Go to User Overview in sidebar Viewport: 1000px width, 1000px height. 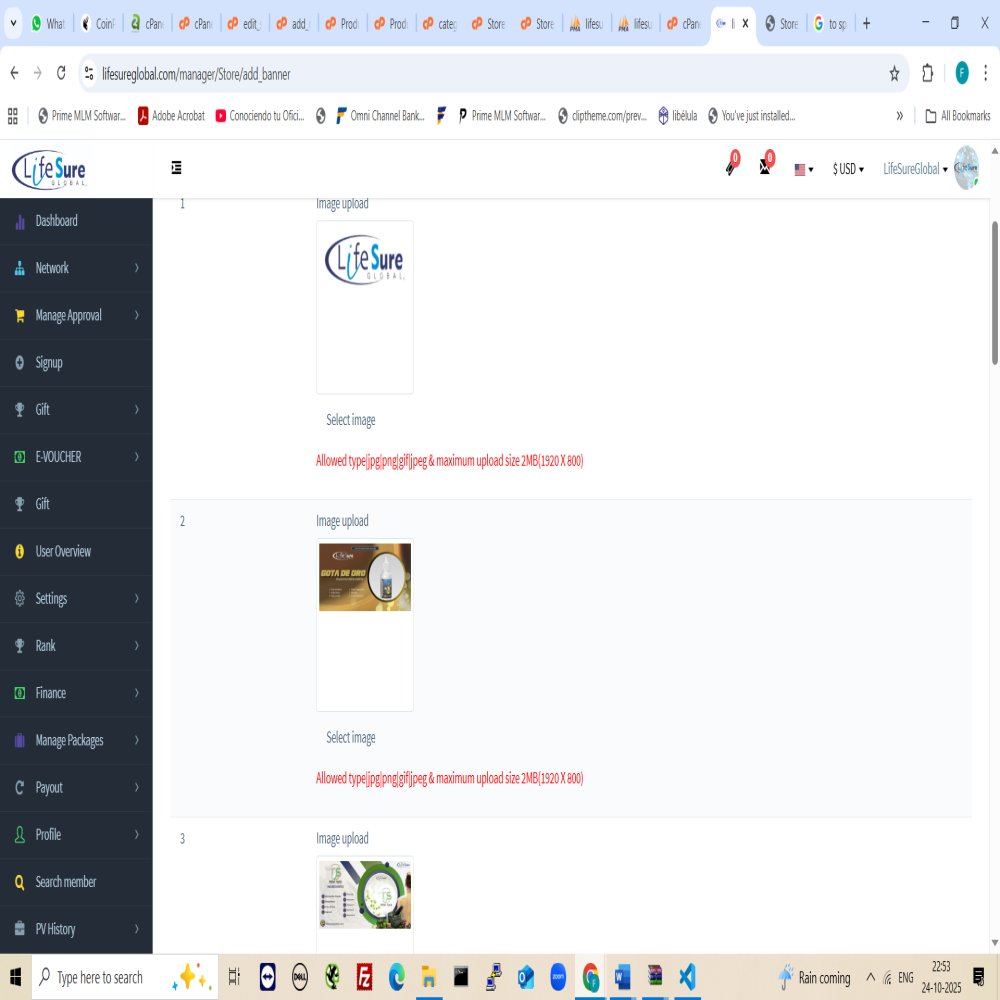click(63, 551)
